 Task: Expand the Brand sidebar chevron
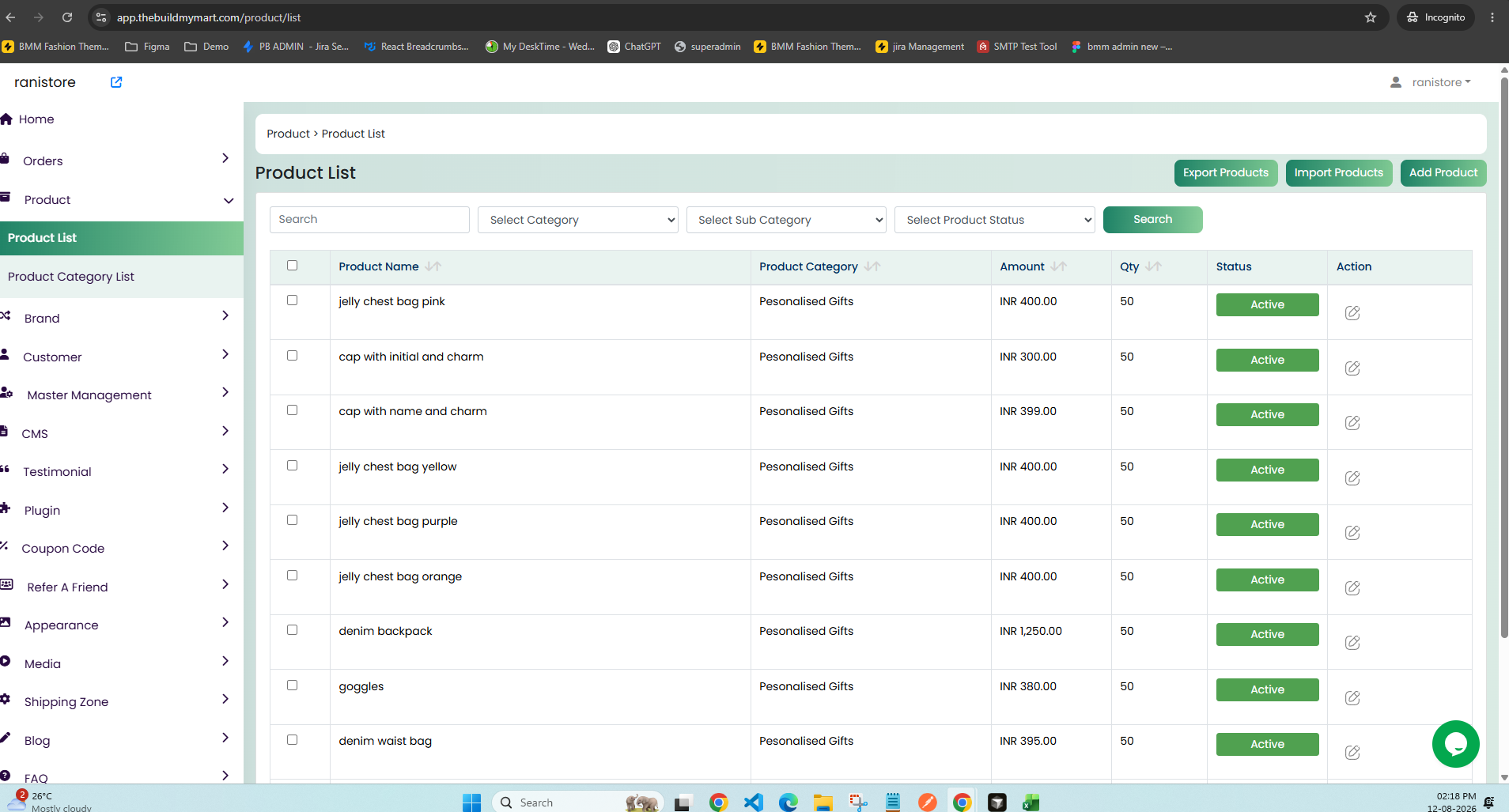pos(225,315)
